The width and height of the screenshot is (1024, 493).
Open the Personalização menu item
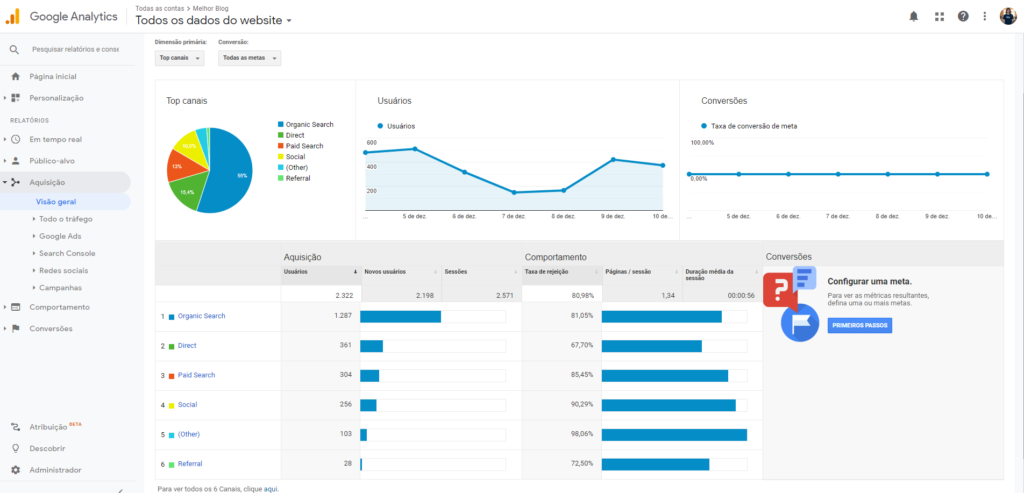[56, 98]
